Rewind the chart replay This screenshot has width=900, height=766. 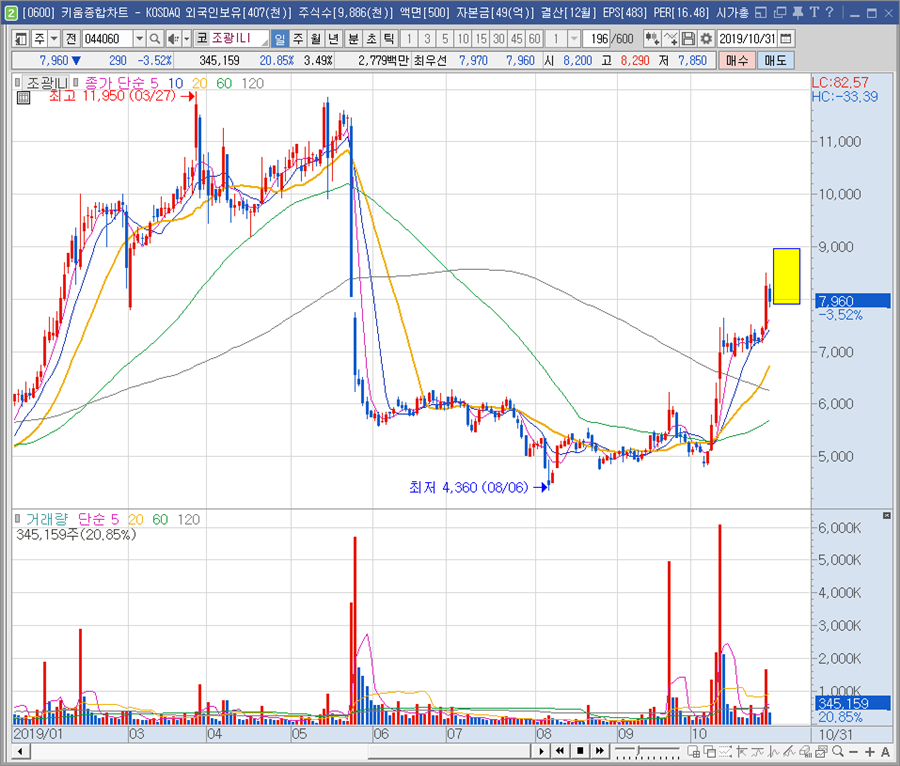point(560,751)
